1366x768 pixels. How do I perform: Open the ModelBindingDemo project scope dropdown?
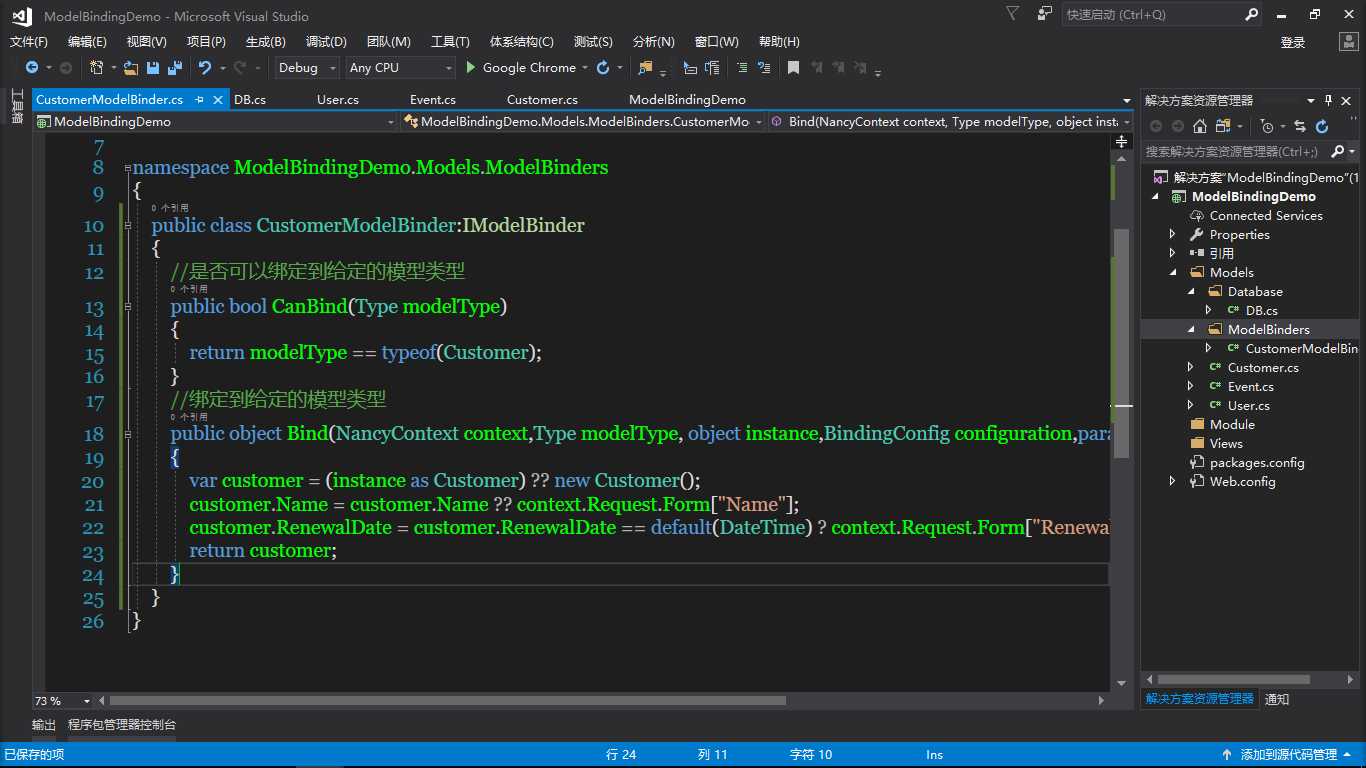click(x=215, y=122)
